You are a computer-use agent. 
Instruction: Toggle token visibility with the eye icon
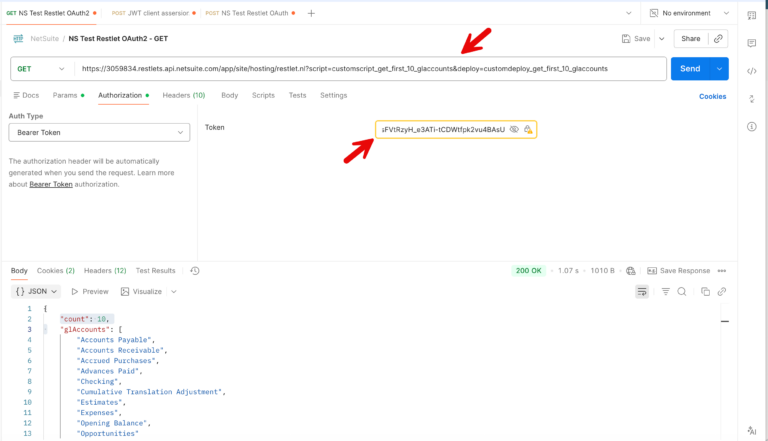[514, 130]
